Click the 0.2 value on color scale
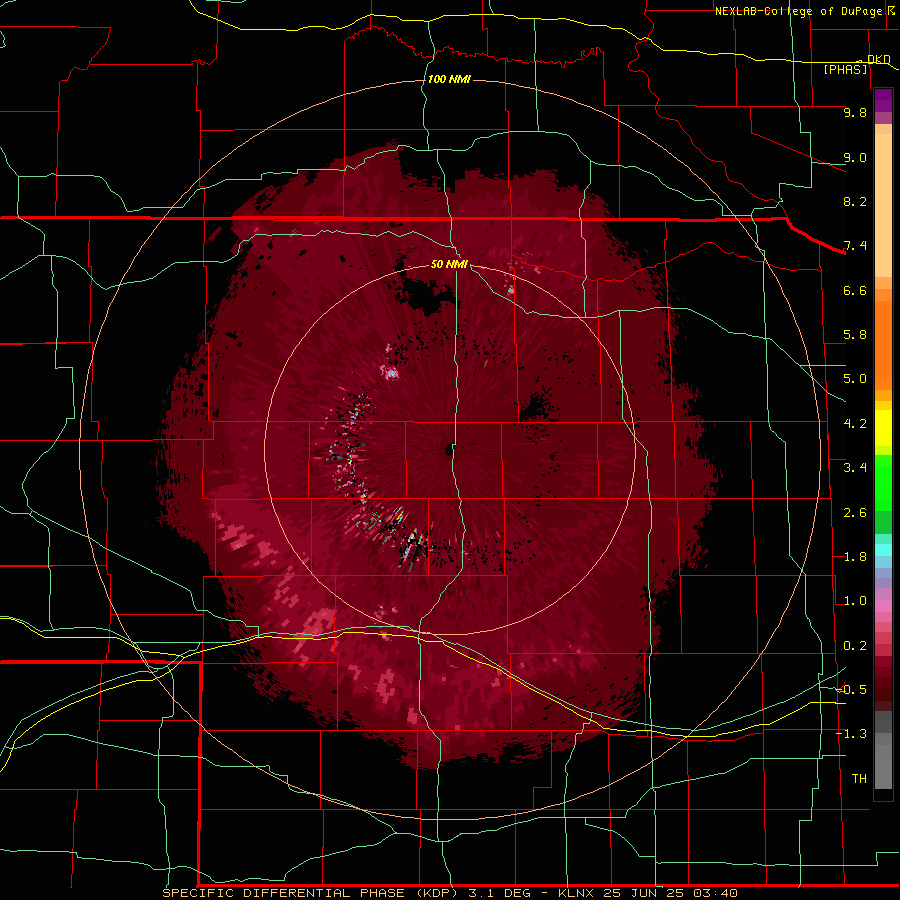This screenshot has width=900, height=900. point(855,646)
